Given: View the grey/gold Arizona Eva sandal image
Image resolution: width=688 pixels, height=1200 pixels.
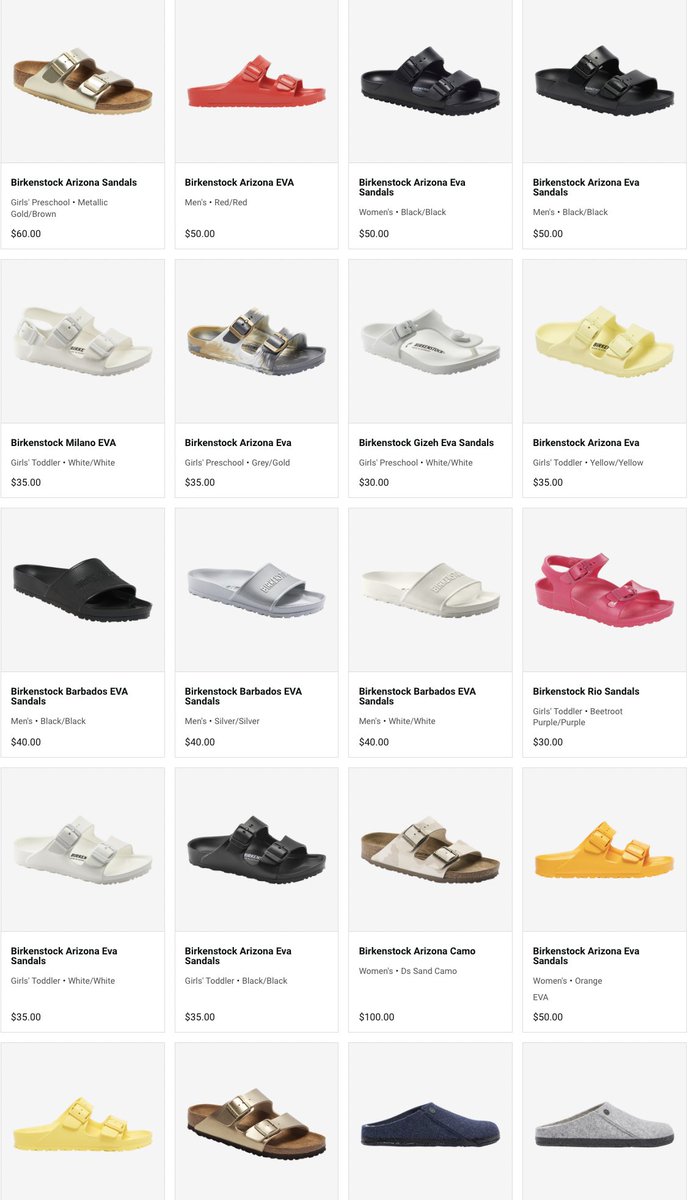Looking at the screenshot, I should 256,341.
